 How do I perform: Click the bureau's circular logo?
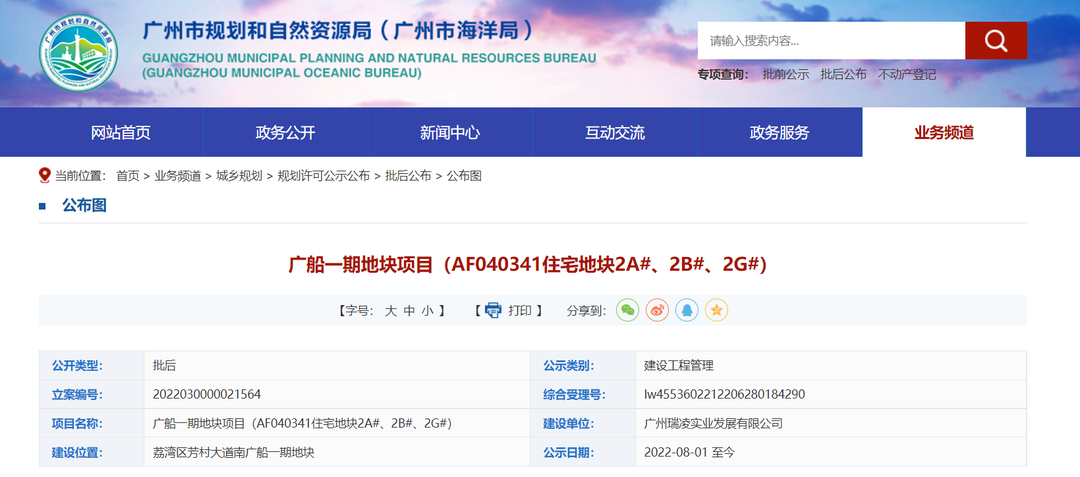(78, 52)
